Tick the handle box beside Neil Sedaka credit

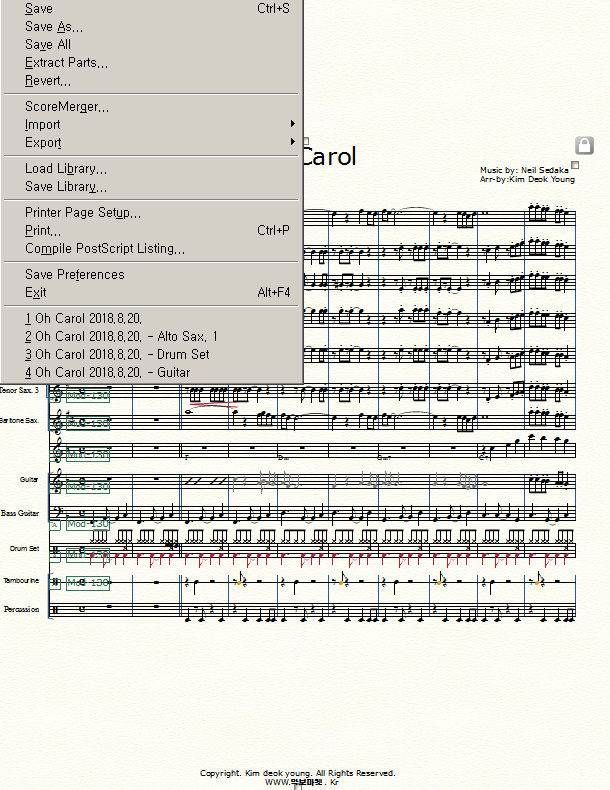[574, 165]
